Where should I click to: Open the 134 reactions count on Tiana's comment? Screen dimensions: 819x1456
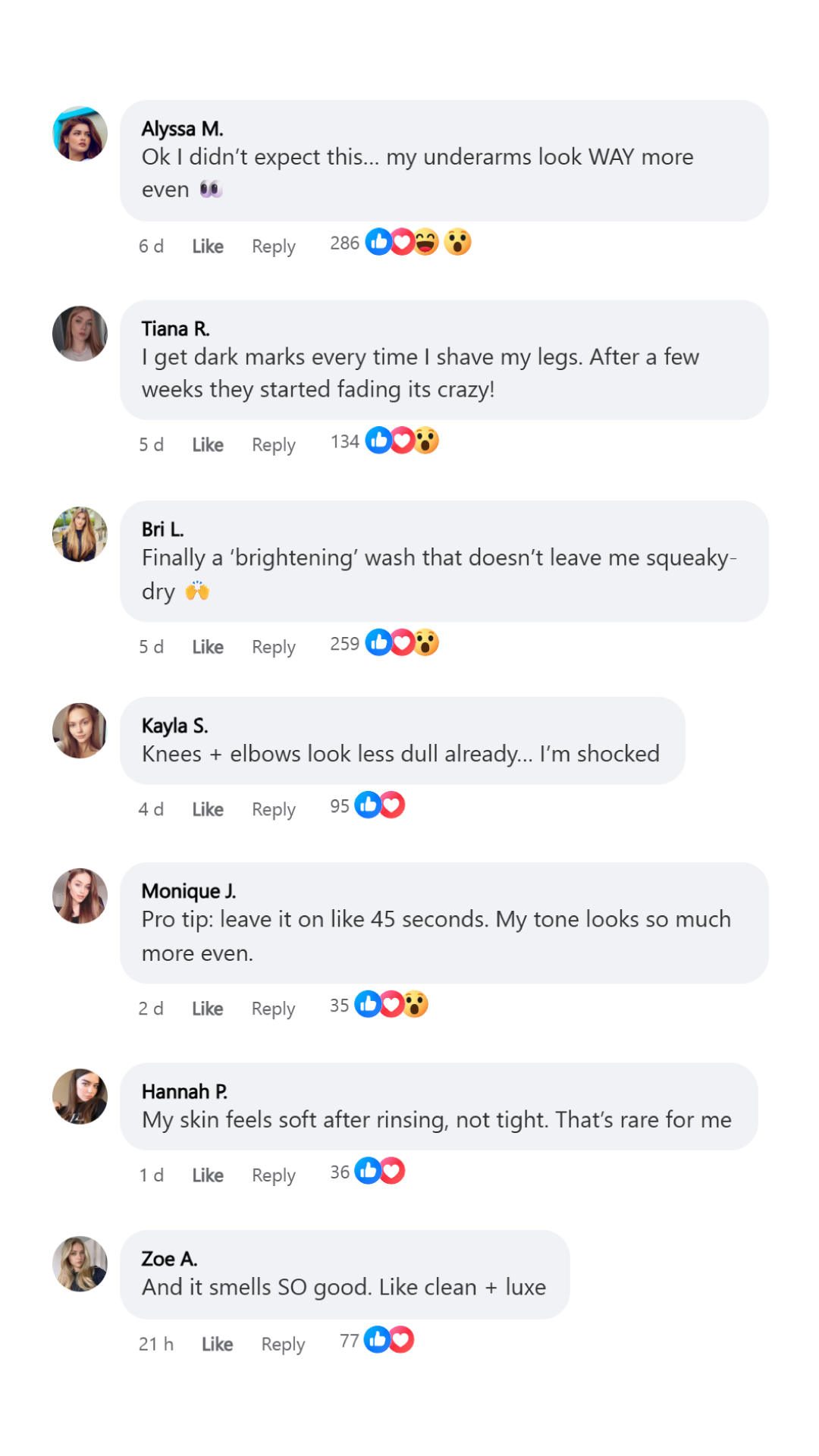[344, 441]
